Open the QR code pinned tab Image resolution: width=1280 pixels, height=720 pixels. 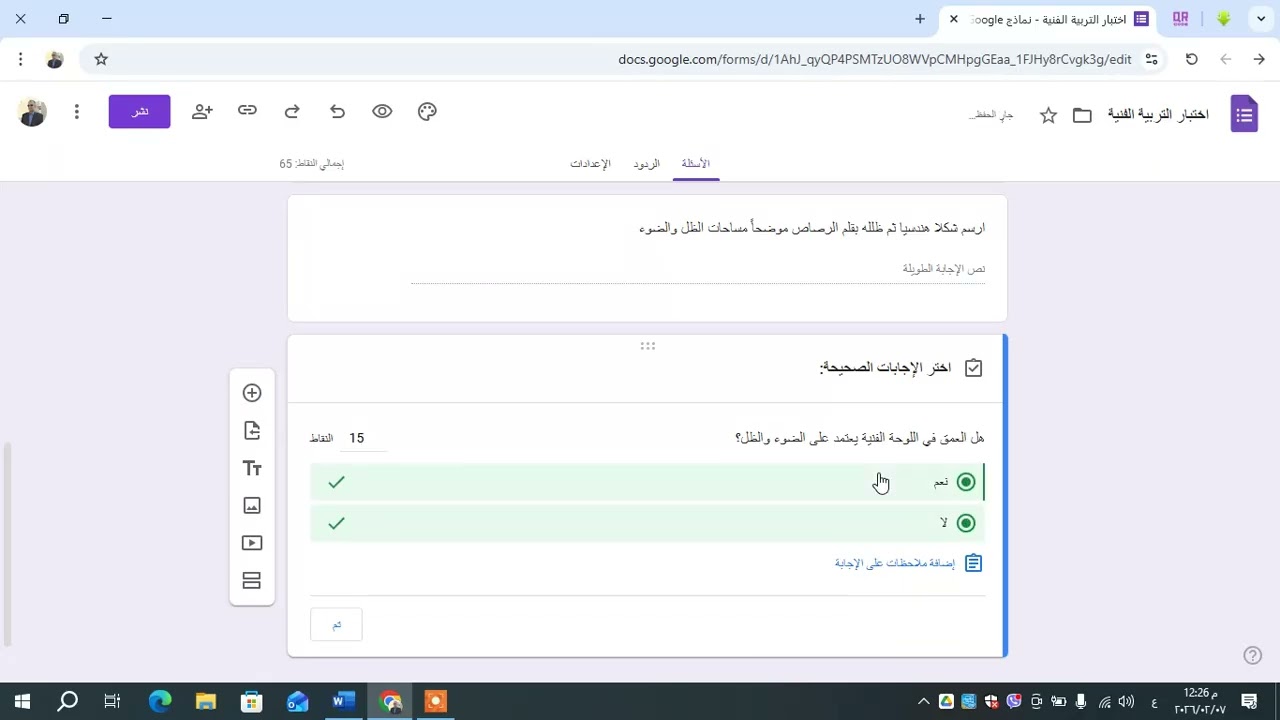coord(1181,19)
